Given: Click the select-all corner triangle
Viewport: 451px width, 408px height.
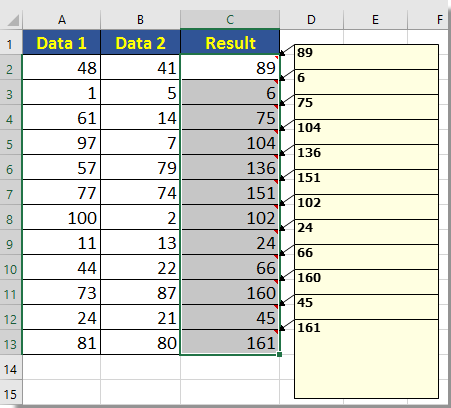Looking at the screenshot, I should 13,20.
